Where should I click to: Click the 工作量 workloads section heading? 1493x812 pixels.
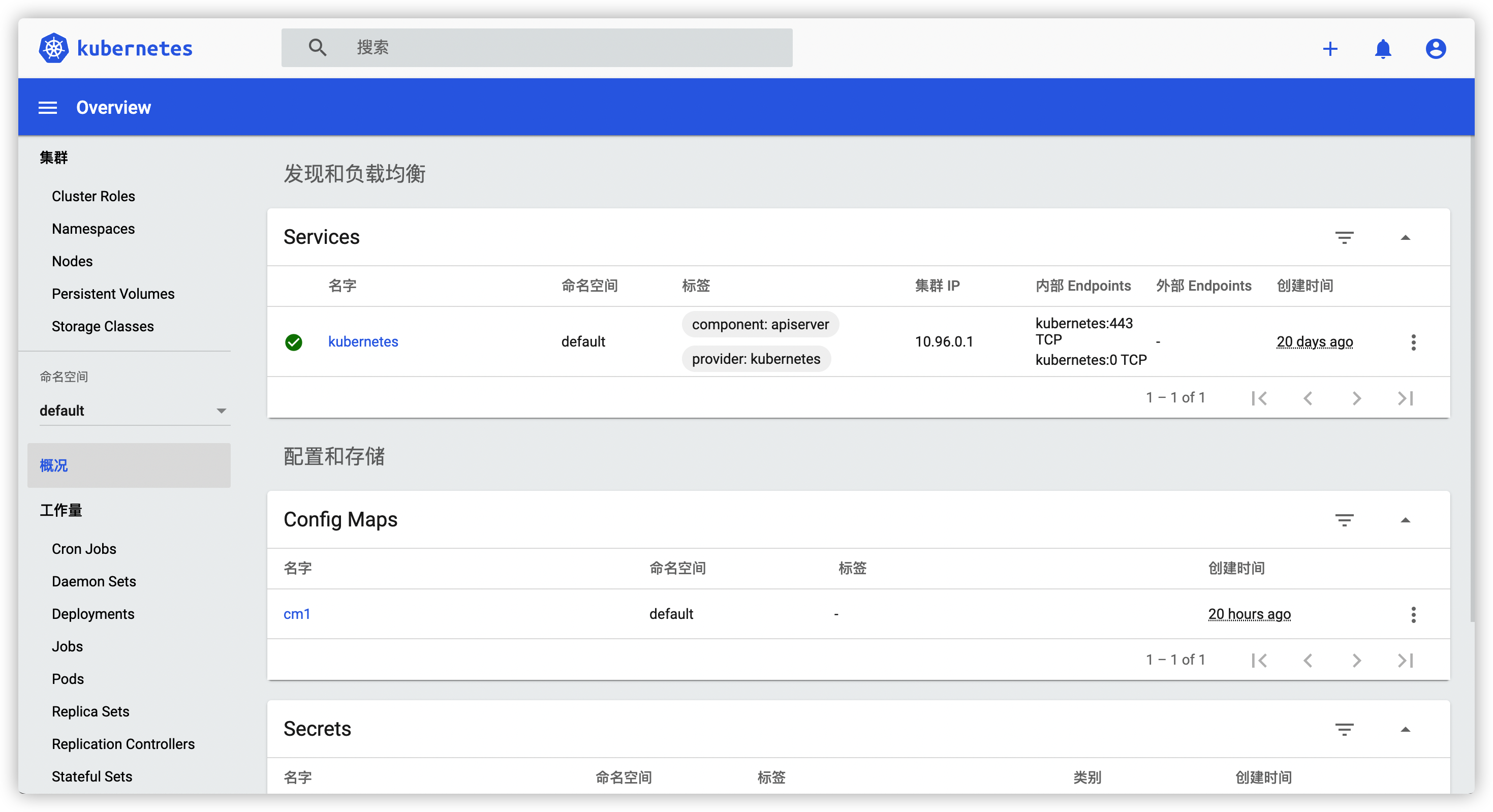tap(61, 510)
